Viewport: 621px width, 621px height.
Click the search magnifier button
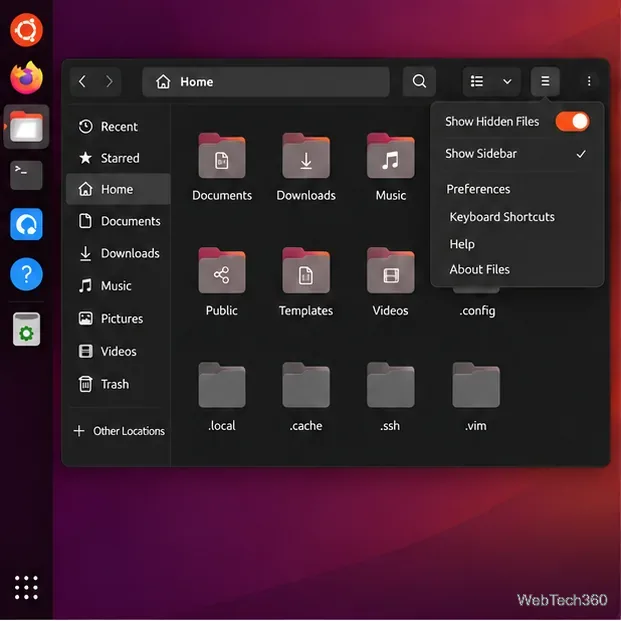pyautogui.click(x=419, y=82)
